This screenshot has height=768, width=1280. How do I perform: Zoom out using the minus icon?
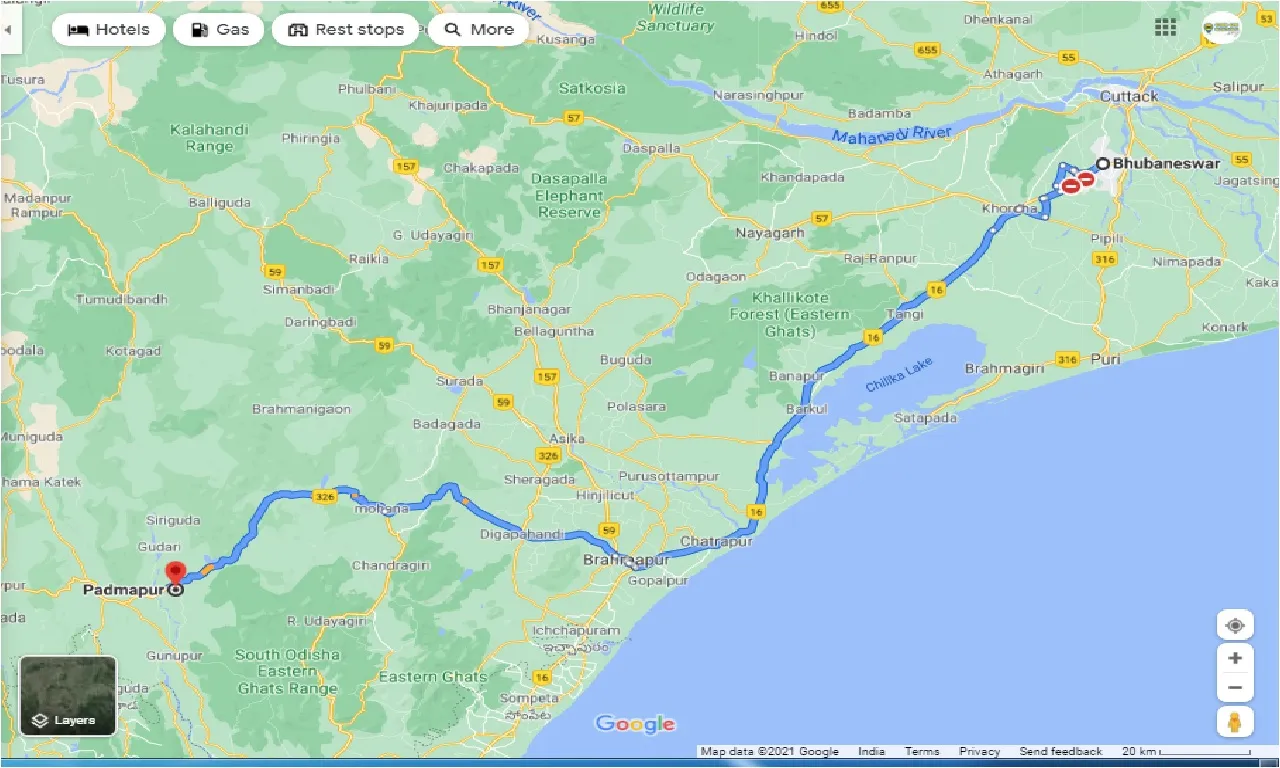pyautogui.click(x=1236, y=687)
